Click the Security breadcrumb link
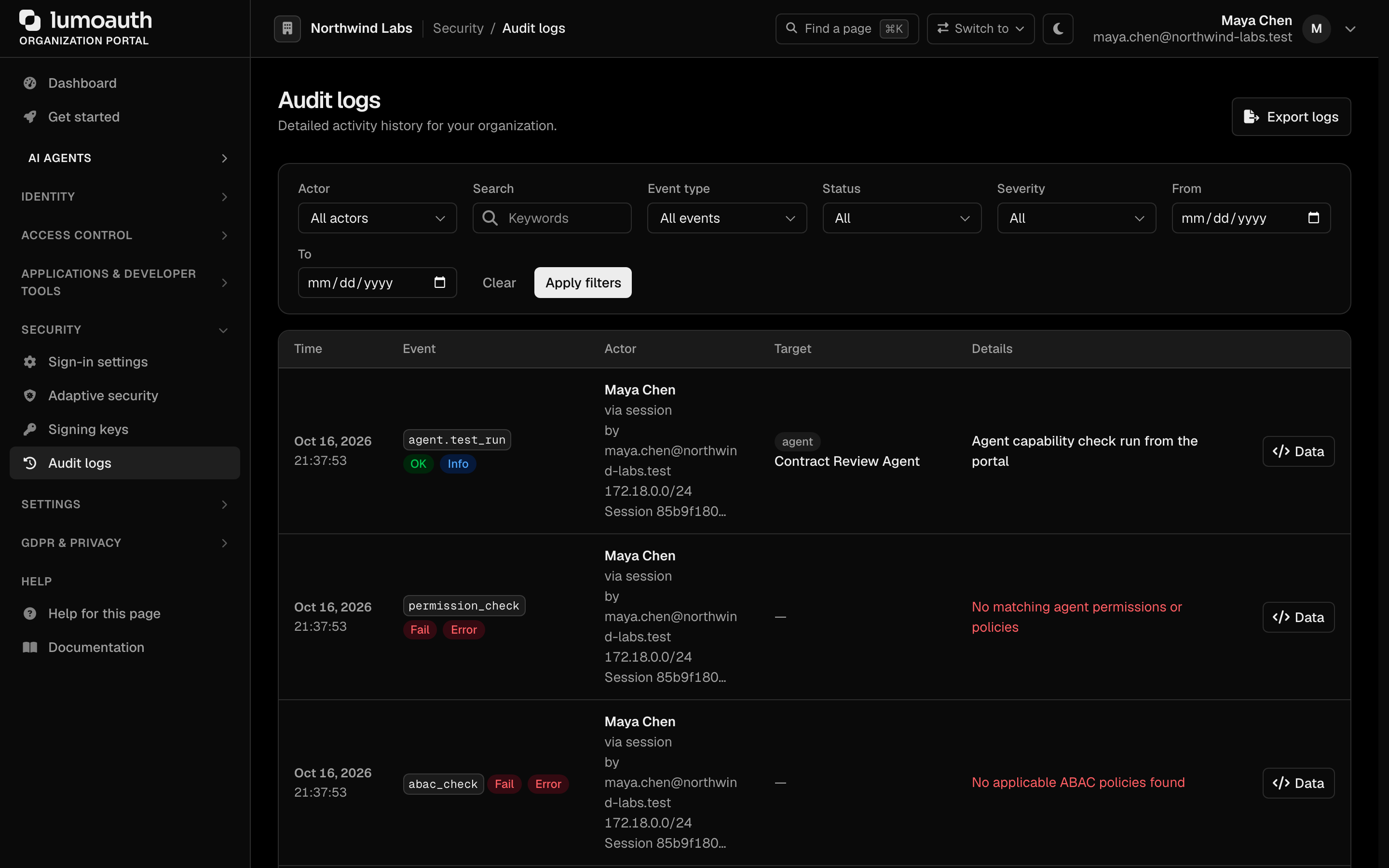1389x868 pixels. pyautogui.click(x=458, y=28)
